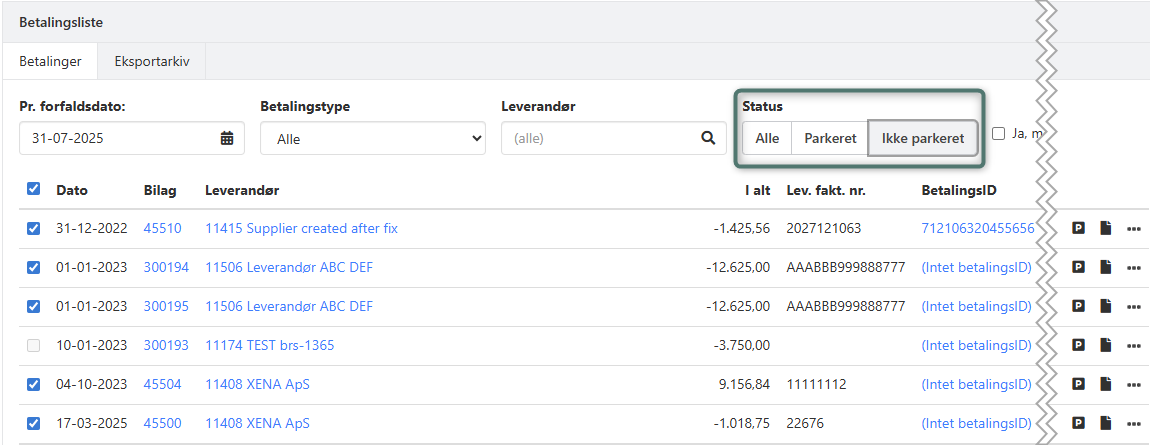
Task: Open supplier 11415 Supplier created after fix
Action: click(x=301, y=228)
